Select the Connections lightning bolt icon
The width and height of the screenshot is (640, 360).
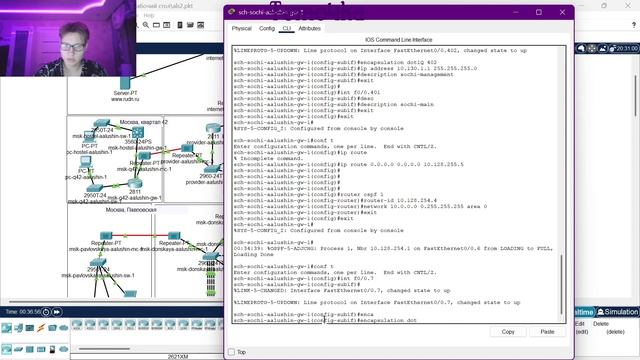coord(41,327)
